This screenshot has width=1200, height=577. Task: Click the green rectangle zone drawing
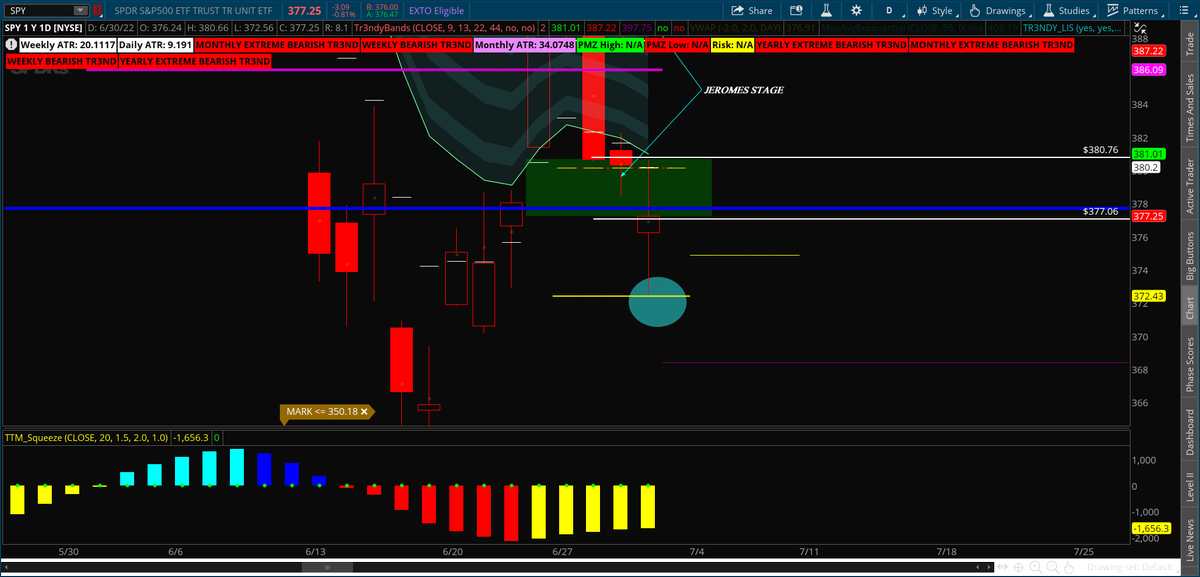[618, 186]
